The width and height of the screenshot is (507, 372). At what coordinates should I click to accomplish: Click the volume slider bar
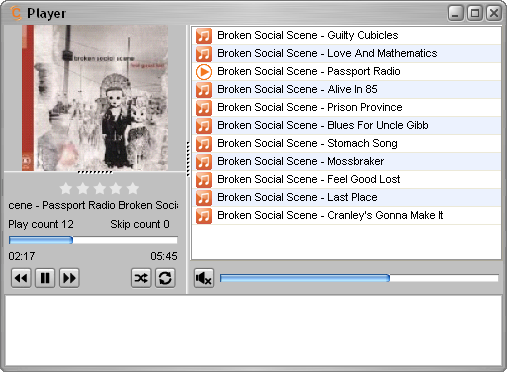click(359, 278)
